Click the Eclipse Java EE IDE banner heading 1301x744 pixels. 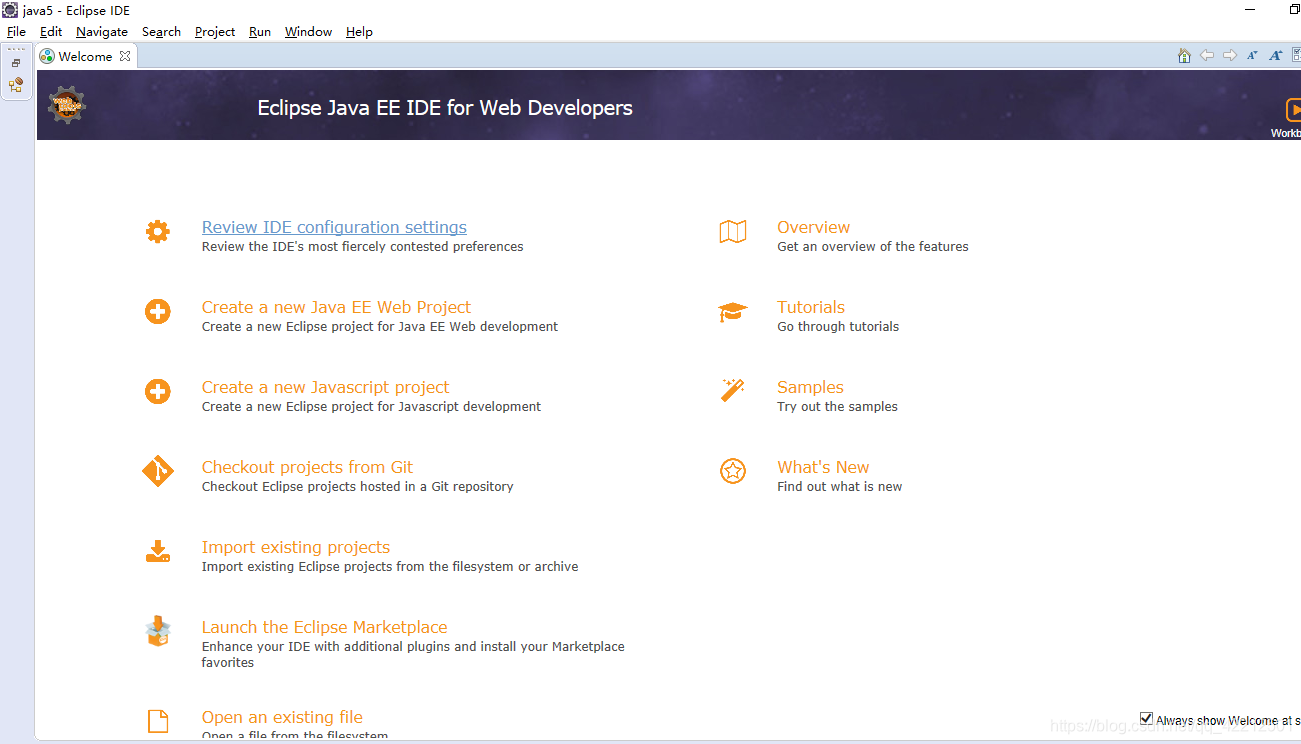(x=445, y=108)
